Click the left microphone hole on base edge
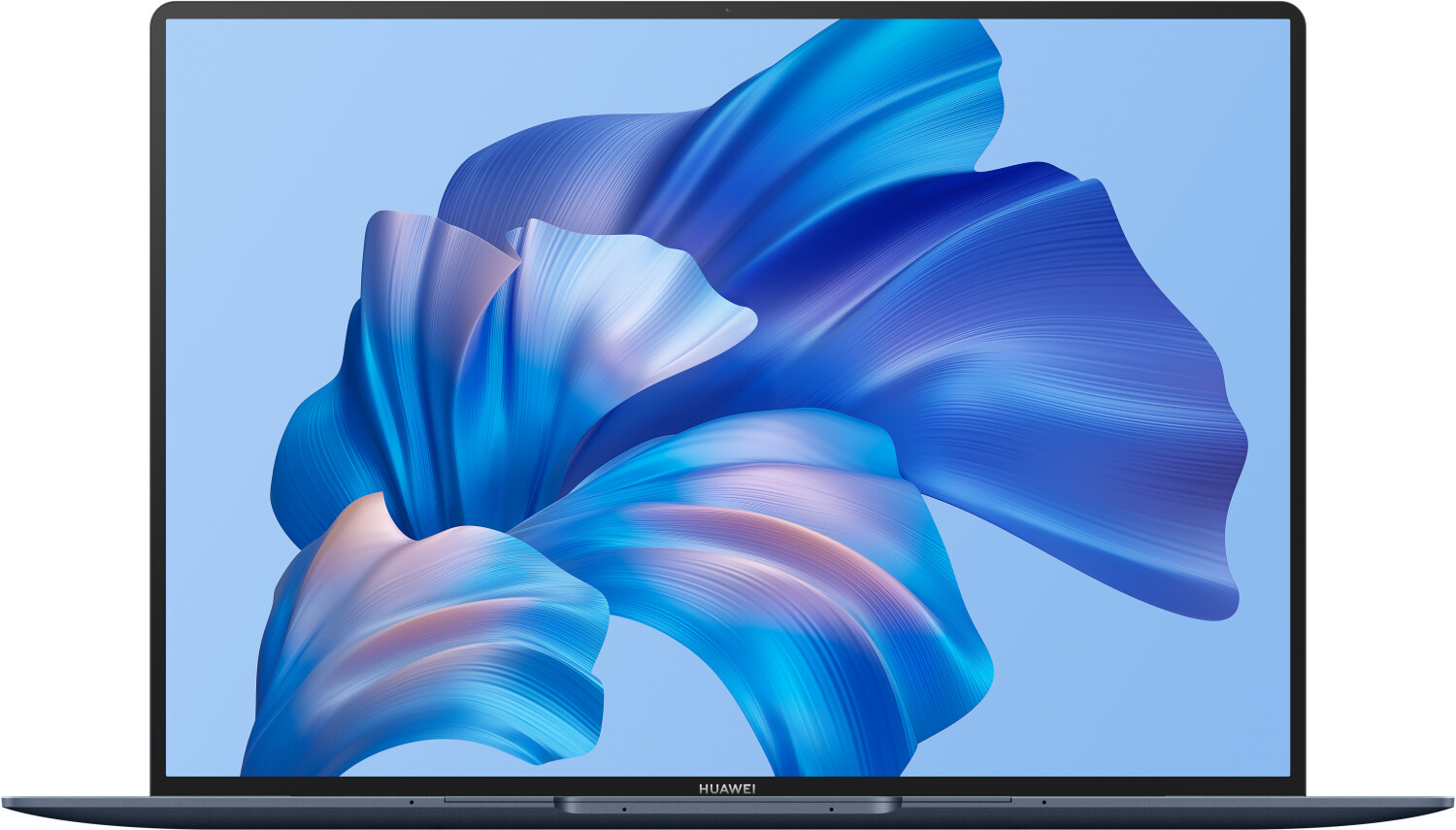Image resolution: width=1456 pixels, height=830 pixels. 412,802
